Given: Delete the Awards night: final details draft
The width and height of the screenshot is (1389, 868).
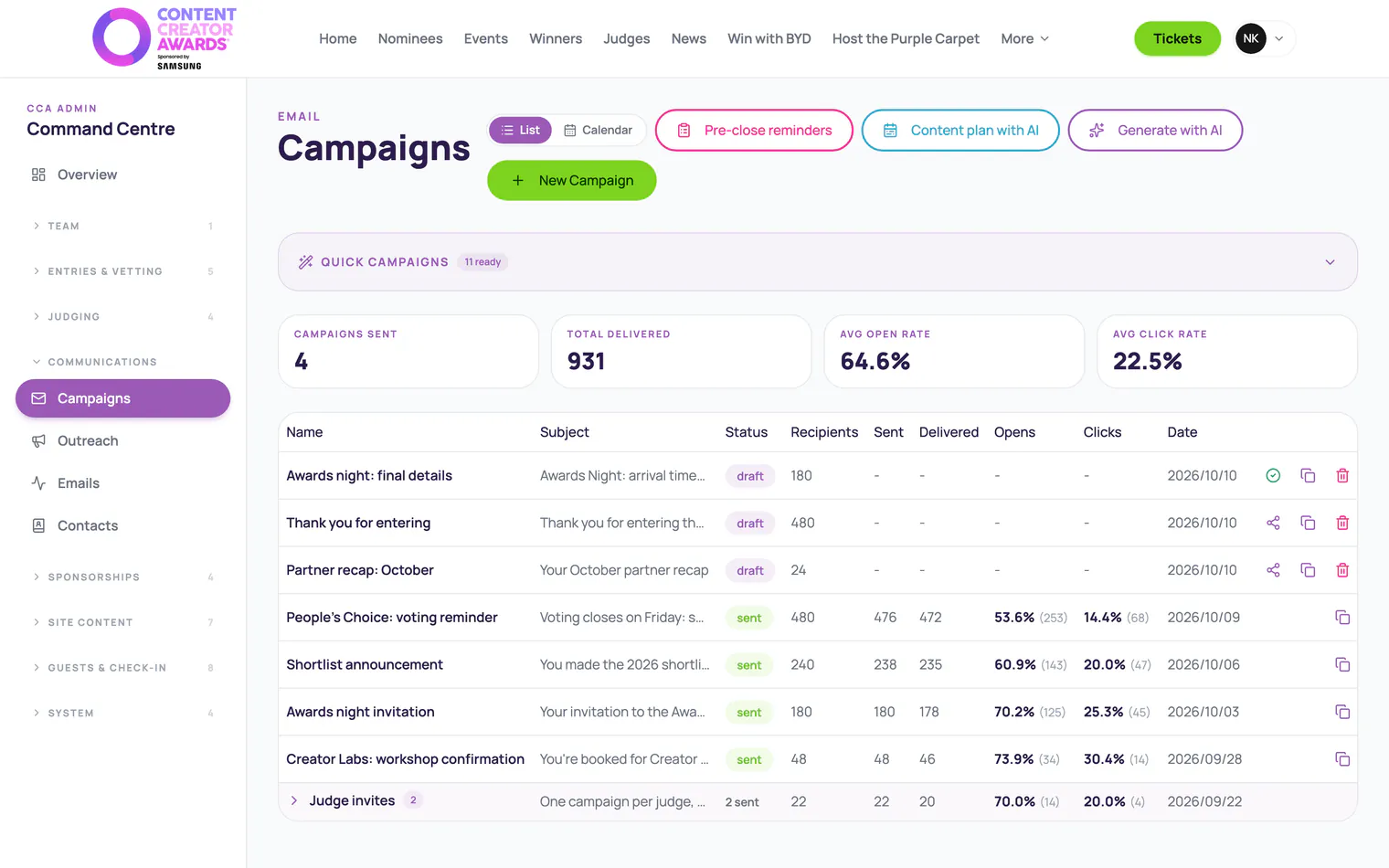Looking at the screenshot, I should point(1342,475).
